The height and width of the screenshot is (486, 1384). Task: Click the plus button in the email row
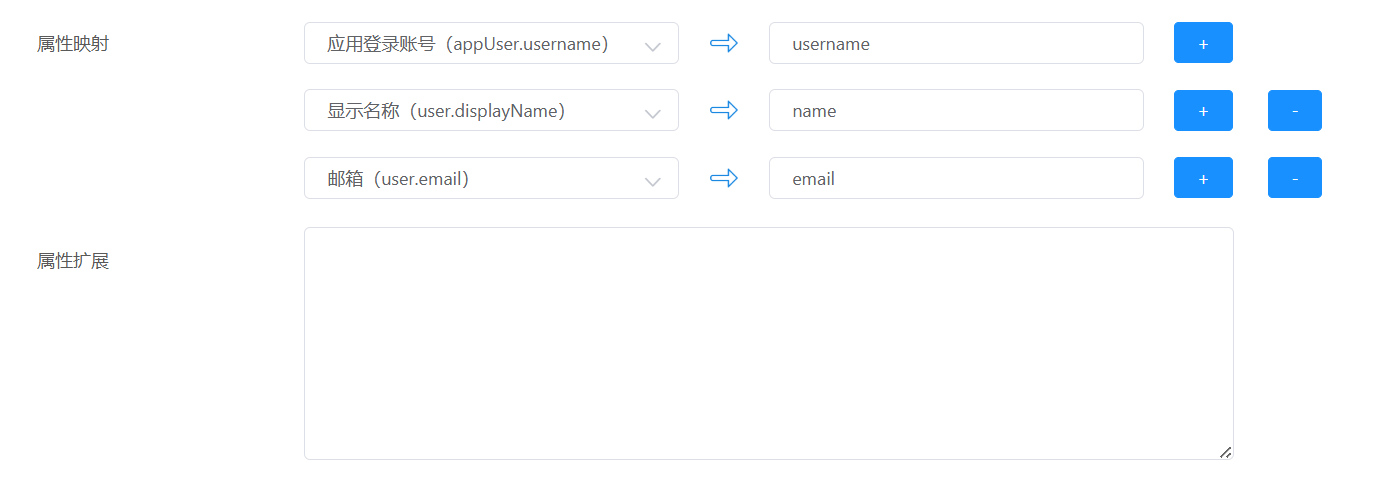(x=1202, y=178)
